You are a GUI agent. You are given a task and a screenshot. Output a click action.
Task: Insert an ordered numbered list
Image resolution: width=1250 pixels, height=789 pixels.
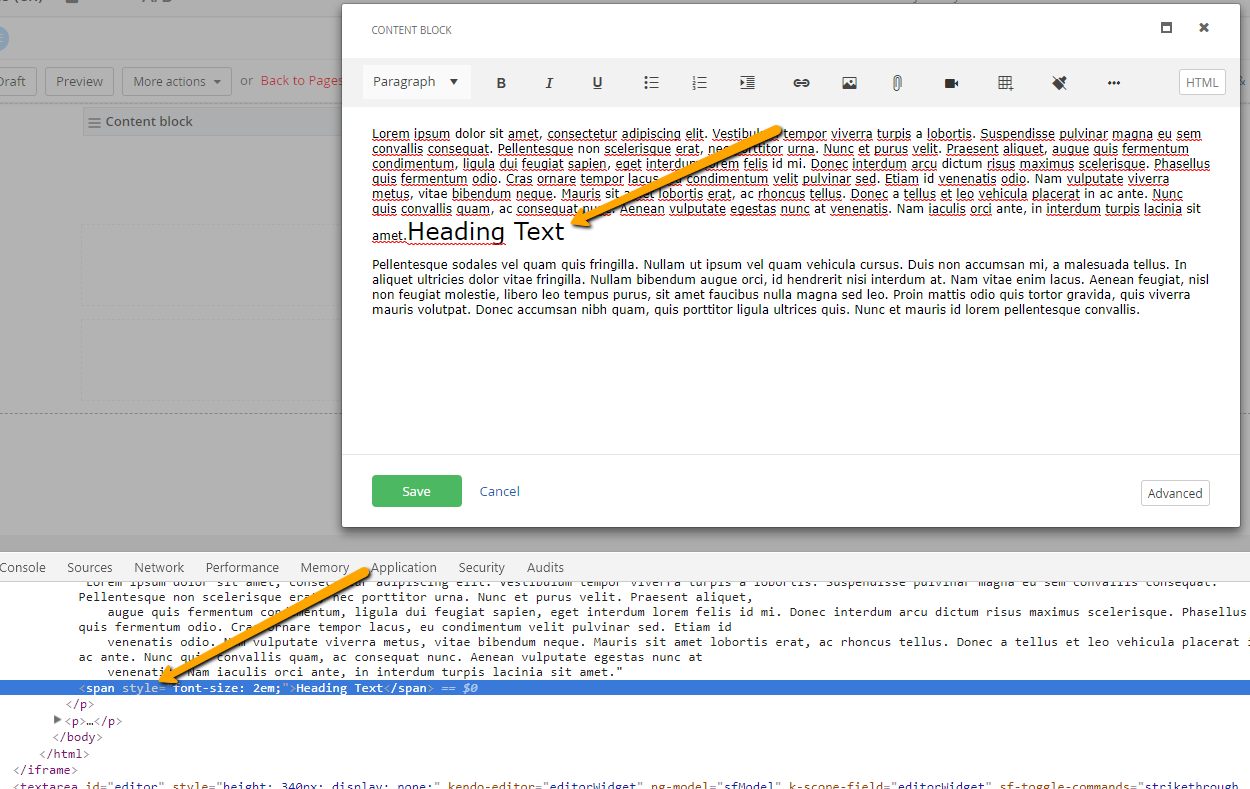tap(699, 83)
